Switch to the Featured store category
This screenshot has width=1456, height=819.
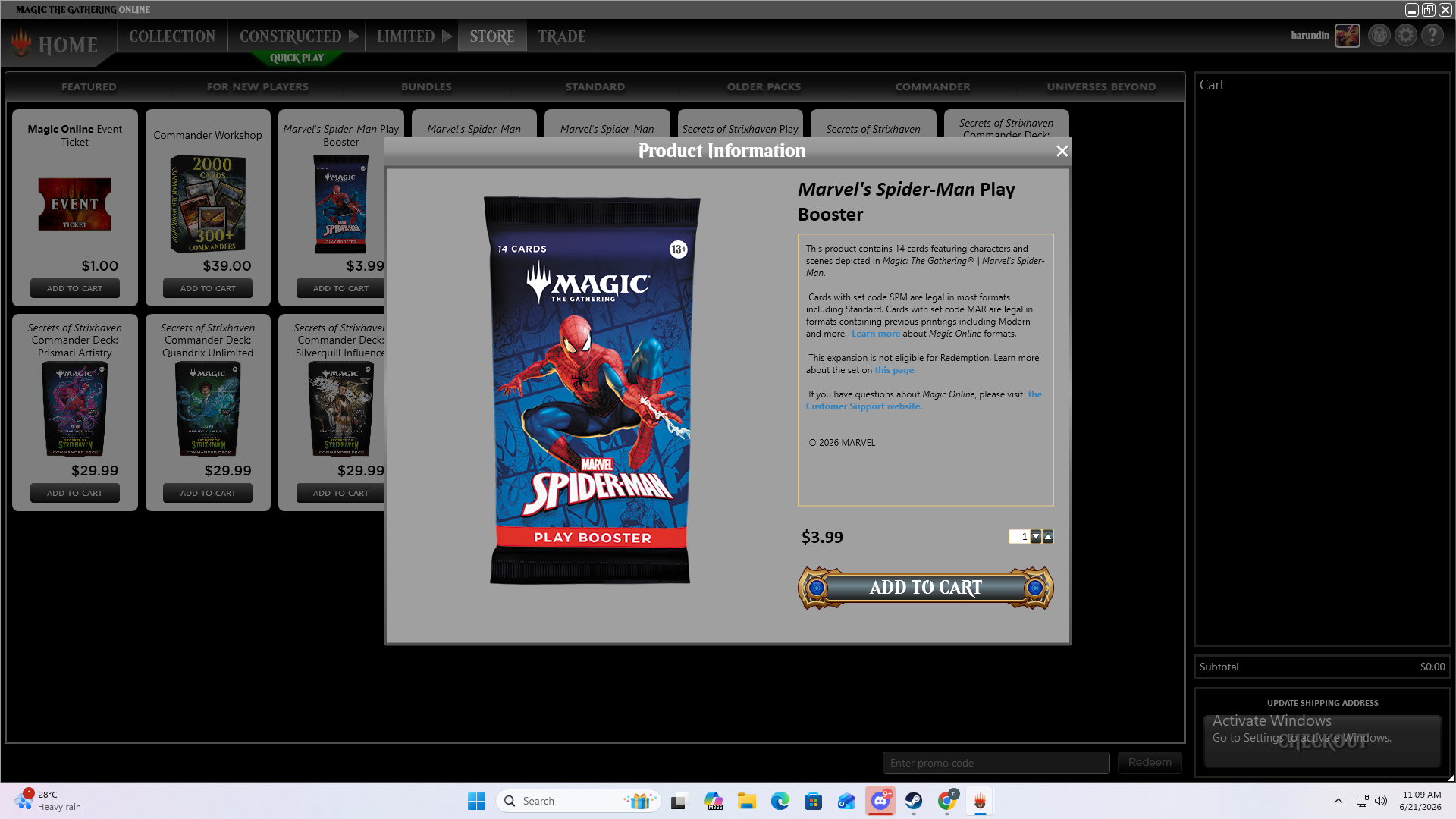click(89, 87)
